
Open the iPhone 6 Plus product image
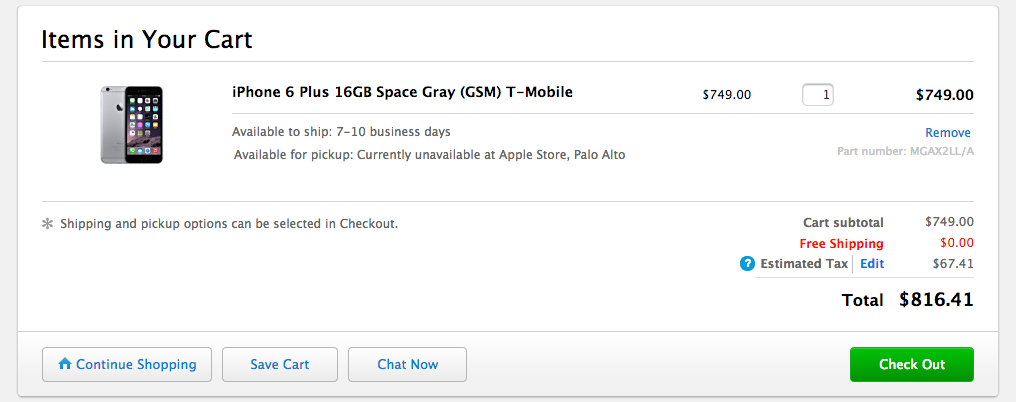[131, 124]
